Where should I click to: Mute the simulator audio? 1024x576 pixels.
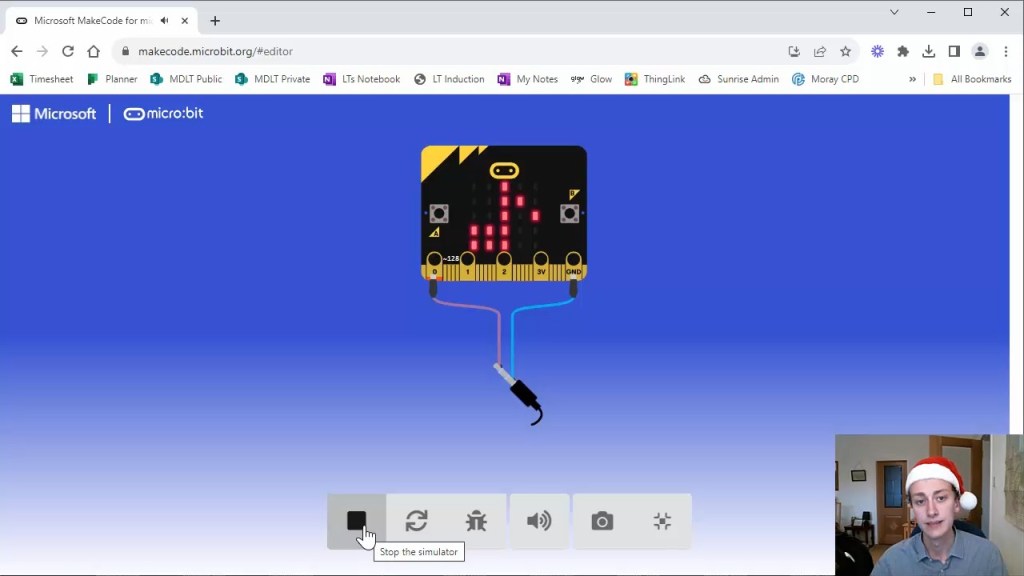pyautogui.click(x=539, y=521)
